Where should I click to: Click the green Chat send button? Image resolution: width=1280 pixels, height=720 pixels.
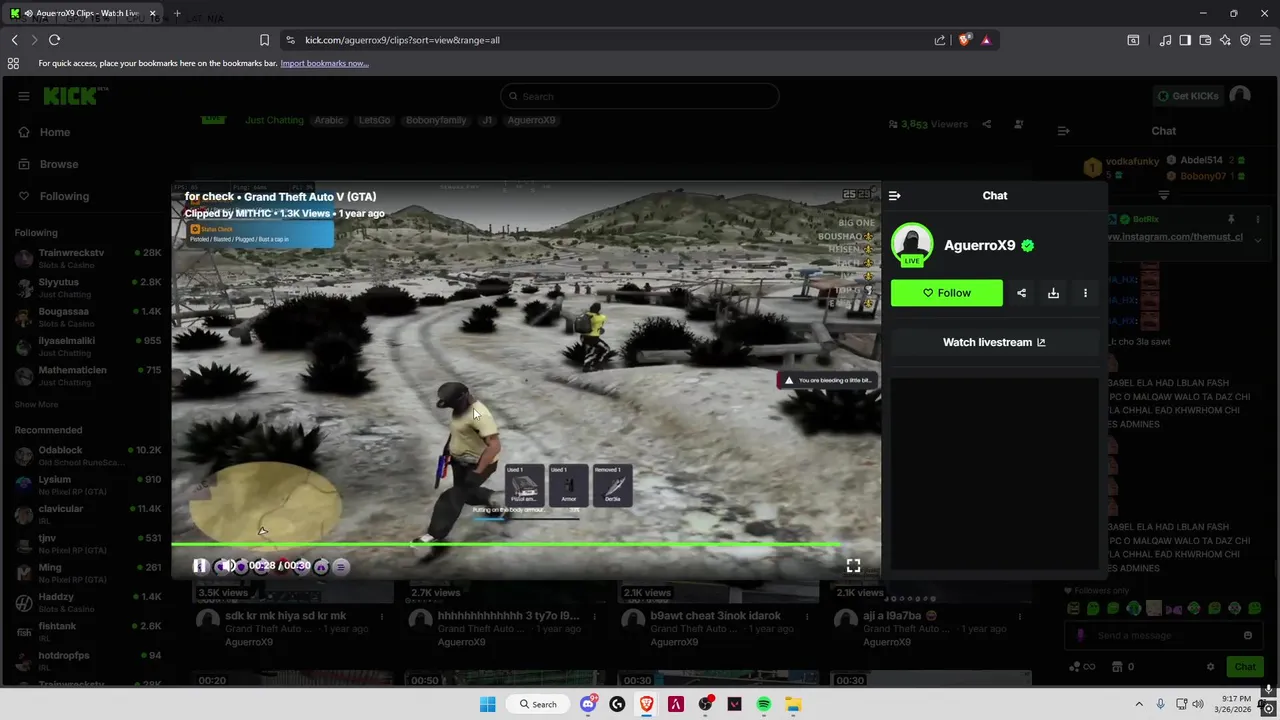1245,667
